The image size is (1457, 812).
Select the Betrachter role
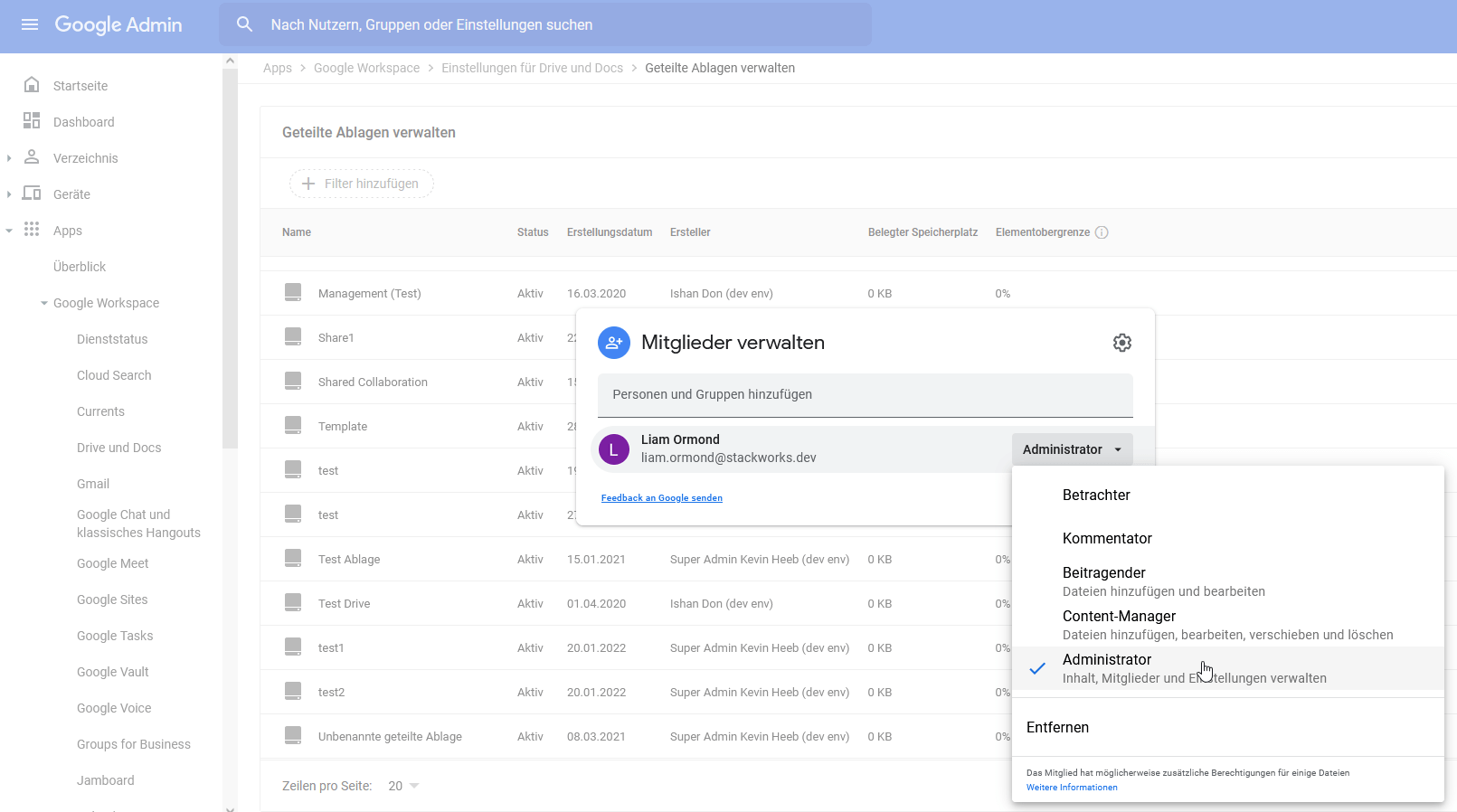(1096, 495)
